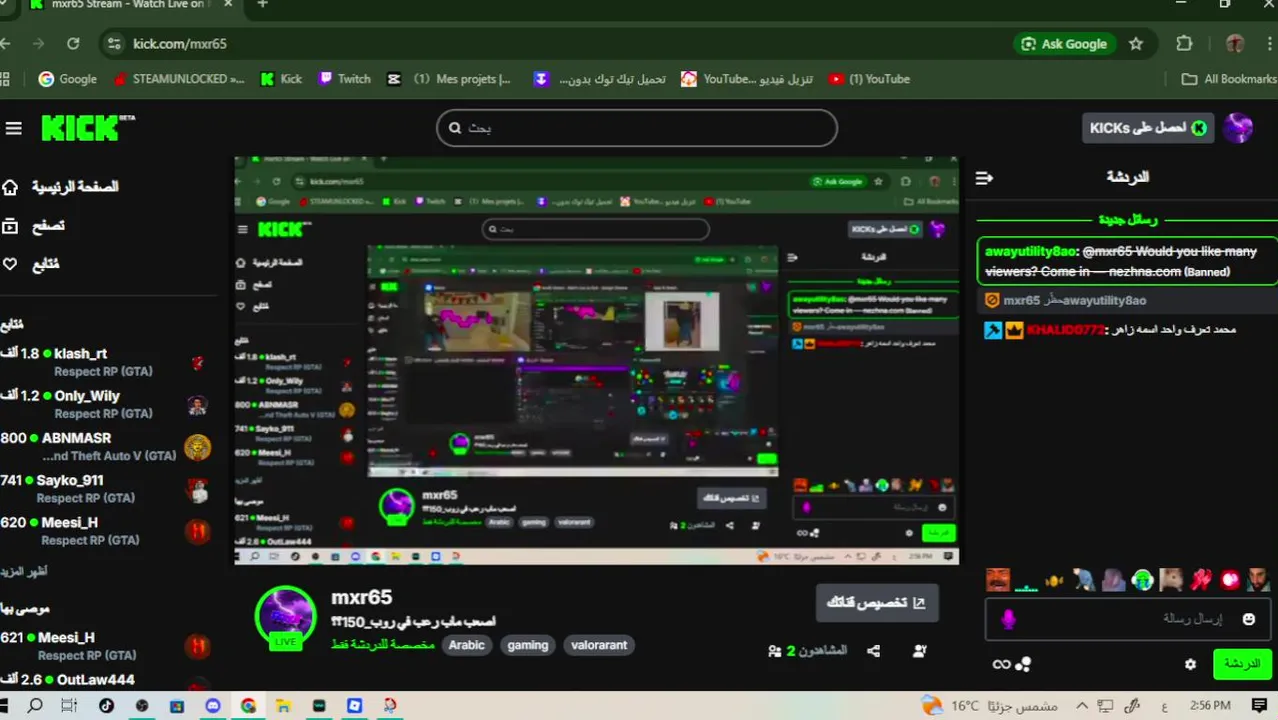Click the new messages divider رسائل جديدة

pyautogui.click(x=1127, y=219)
